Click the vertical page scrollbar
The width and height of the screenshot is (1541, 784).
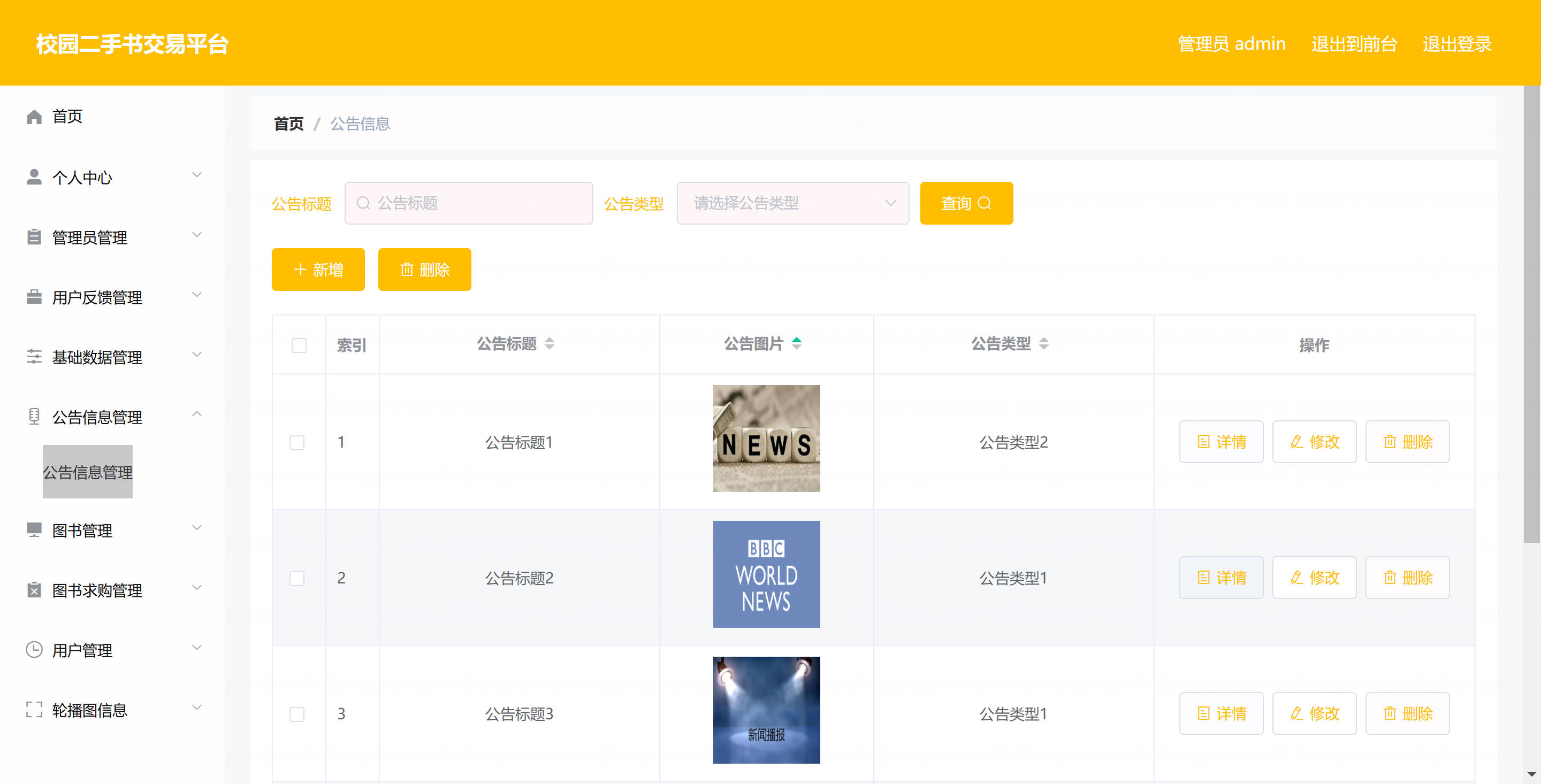click(1531, 314)
